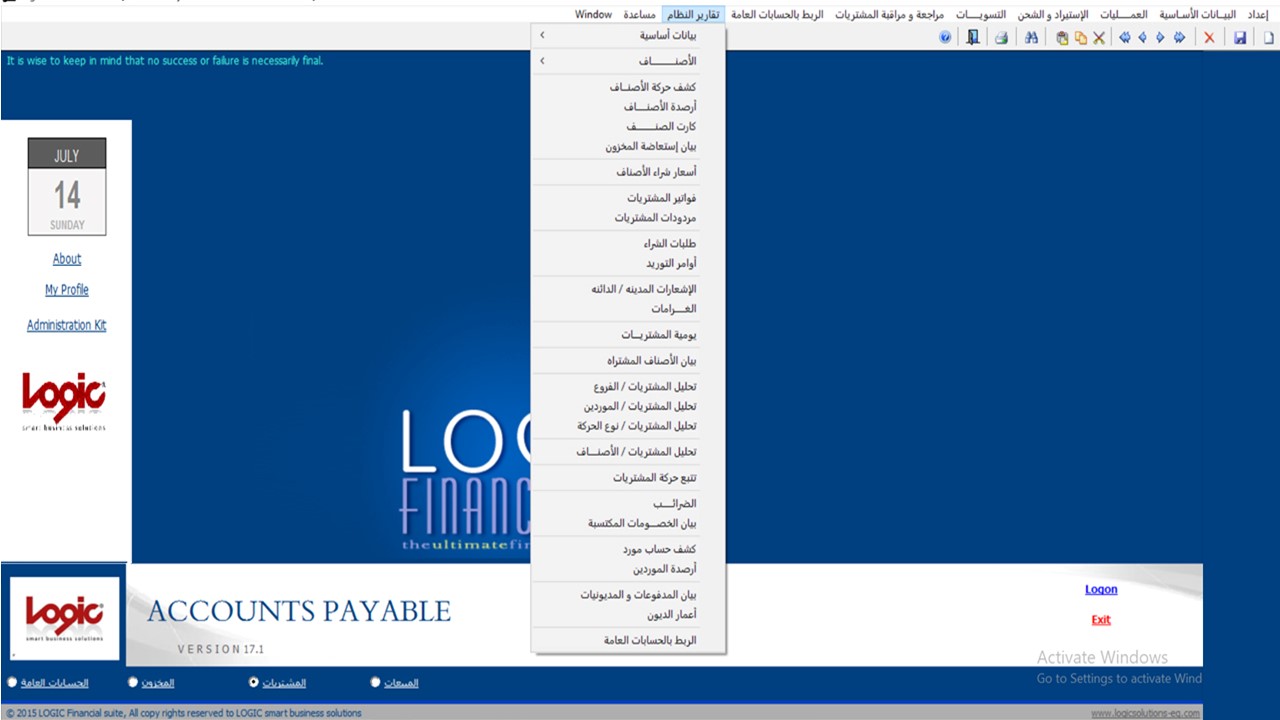Select the المبيعات radio button
The height and width of the screenshot is (720, 1280).
pos(376,683)
